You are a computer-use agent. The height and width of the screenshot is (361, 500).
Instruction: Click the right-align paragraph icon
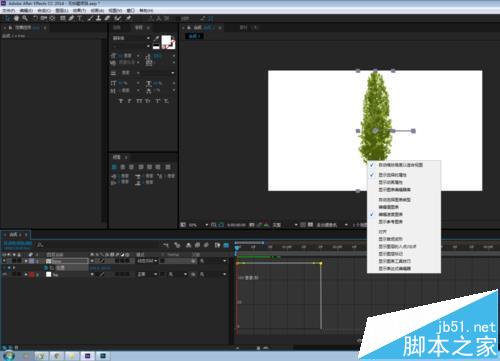[132, 167]
